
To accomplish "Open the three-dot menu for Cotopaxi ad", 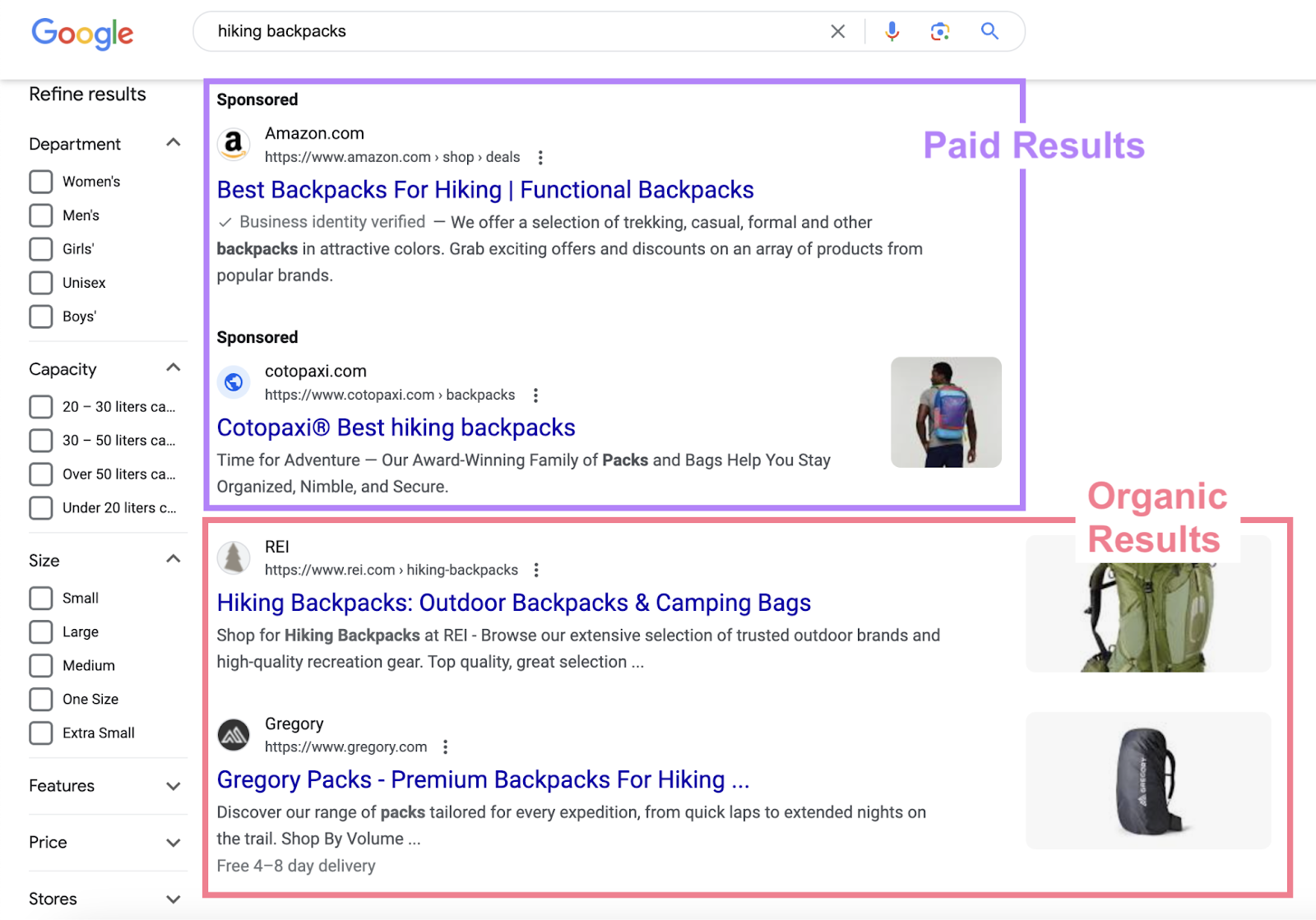I will (x=535, y=395).
